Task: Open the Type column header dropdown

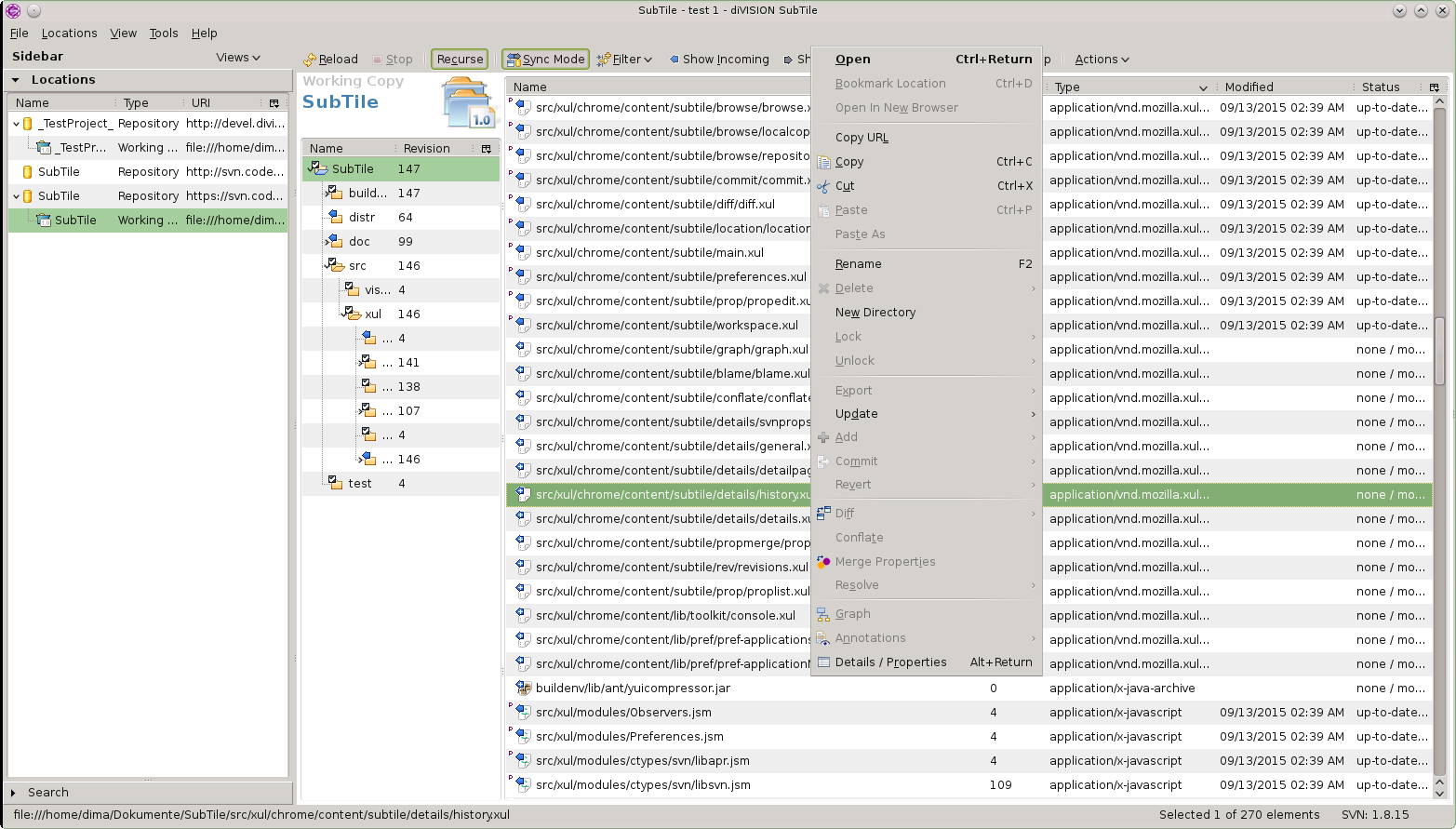Action: [x=1204, y=87]
